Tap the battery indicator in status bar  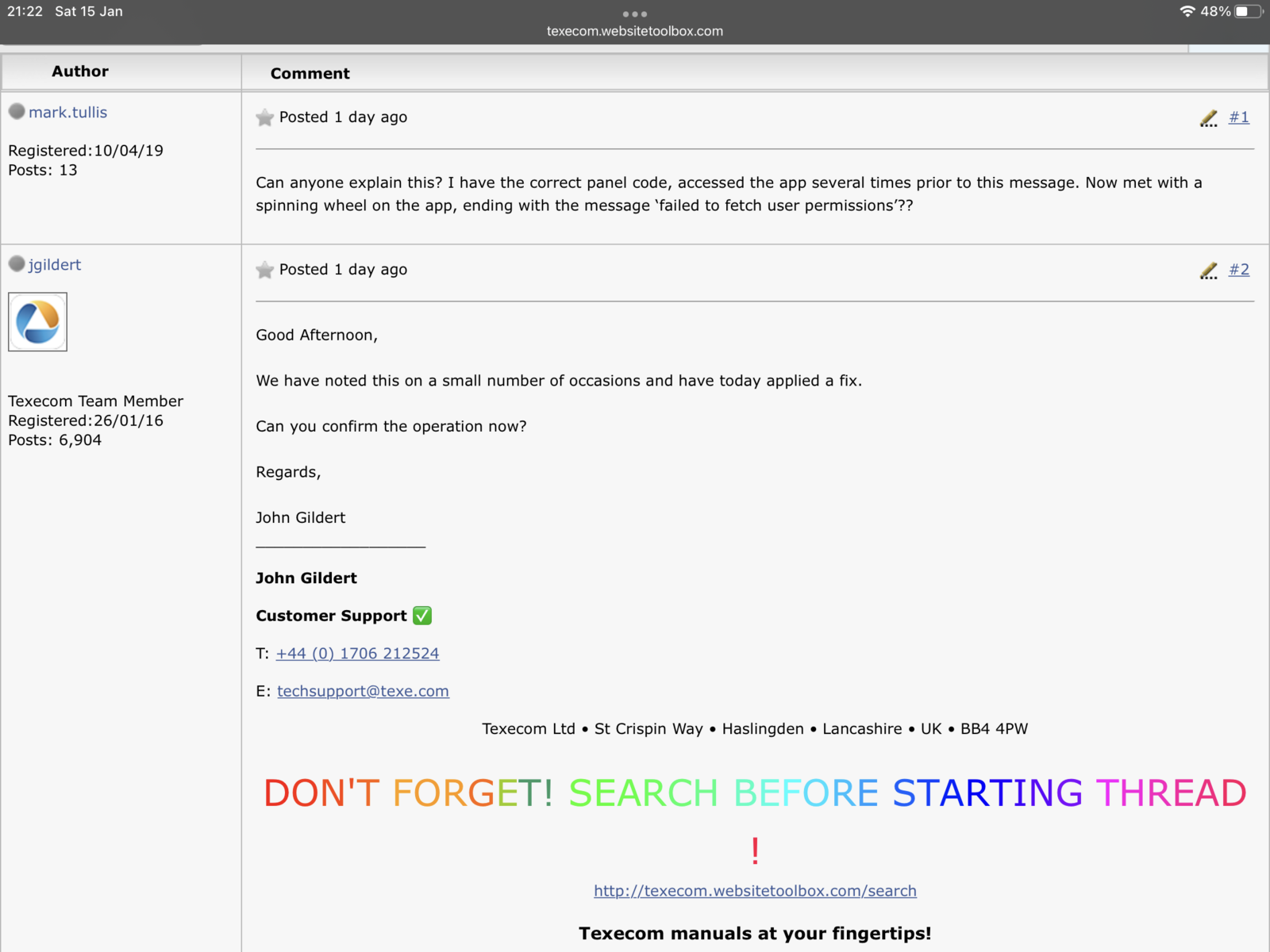pos(1249,11)
